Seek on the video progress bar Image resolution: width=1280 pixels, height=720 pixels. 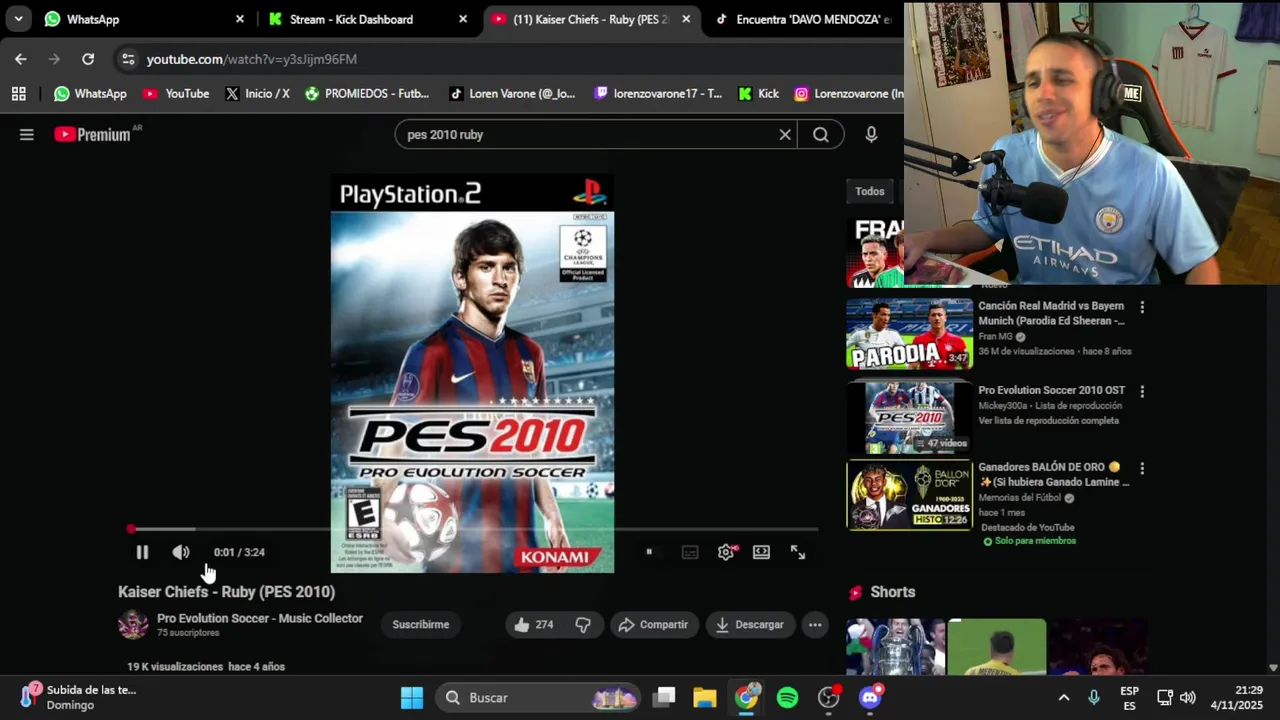coord(473,528)
